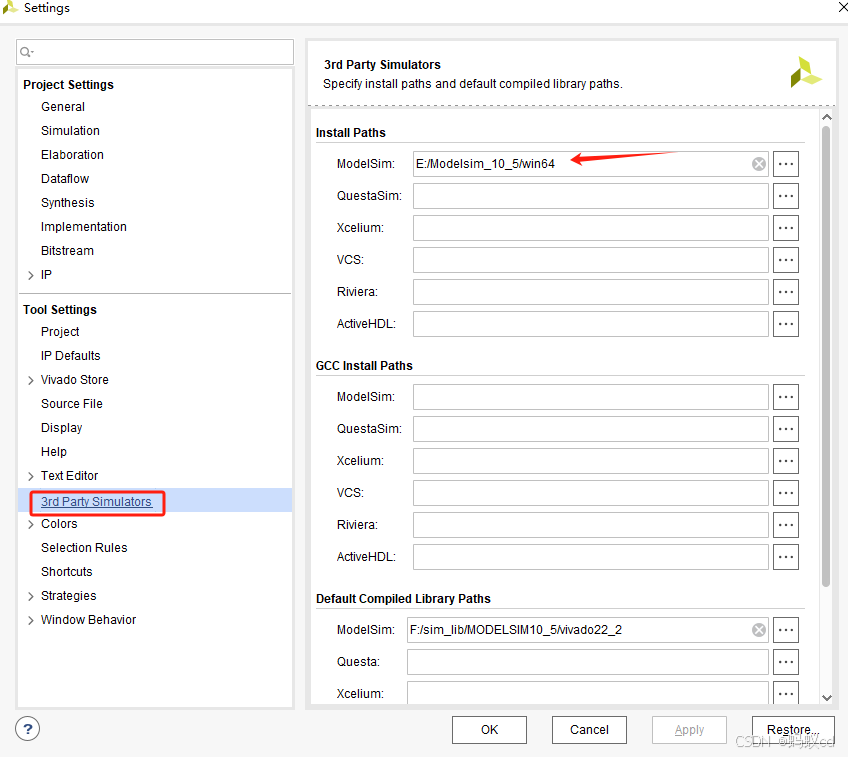Viewport: 848px width, 757px height.
Task: Browse for Xcelium GCC install path
Action: (x=785, y=461)
